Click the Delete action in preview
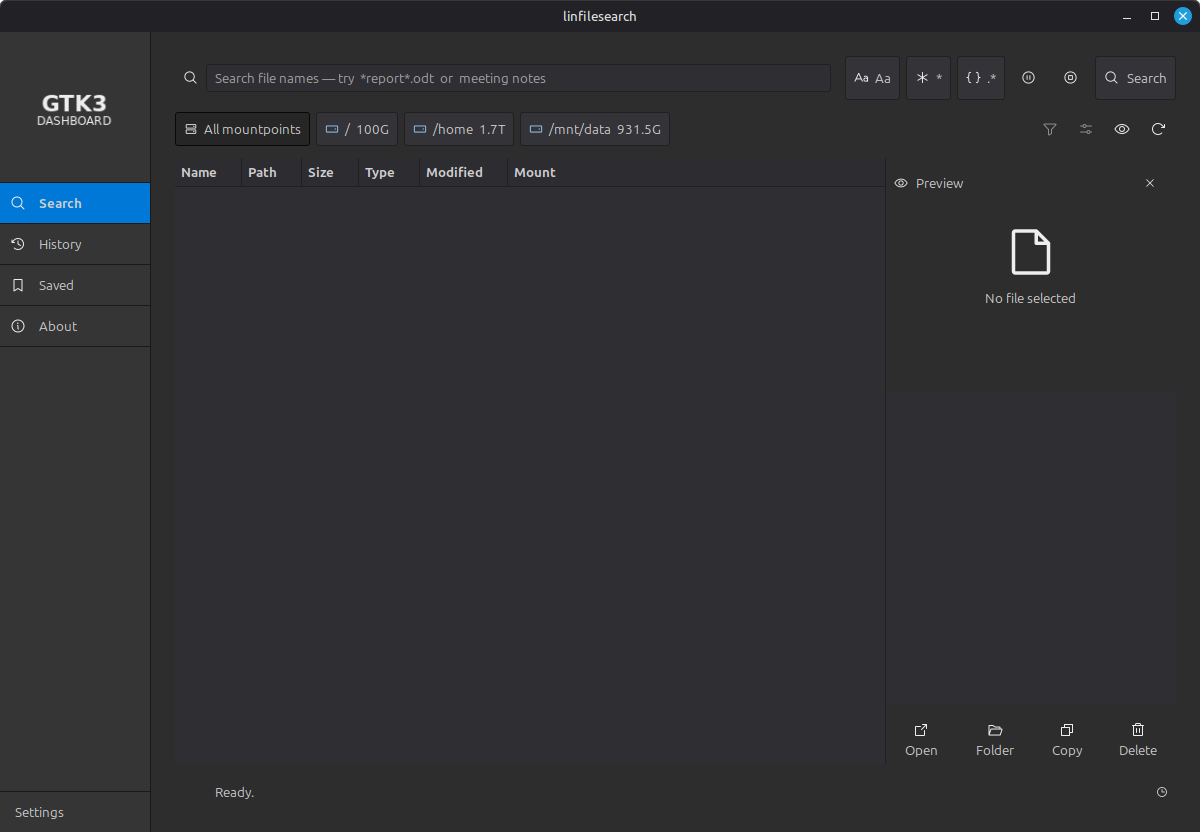This screenshot has width=1200, height=832. tap(1138, 740)
